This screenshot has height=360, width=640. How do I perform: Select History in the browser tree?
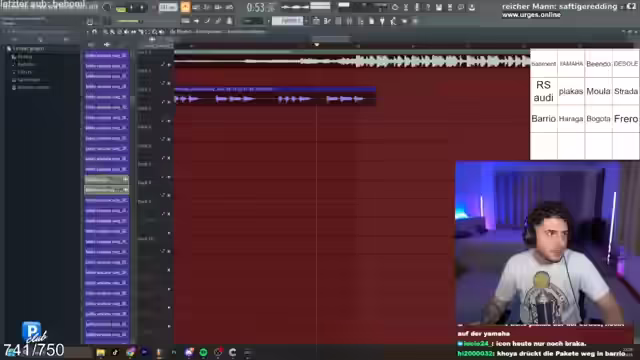(22, 56)
